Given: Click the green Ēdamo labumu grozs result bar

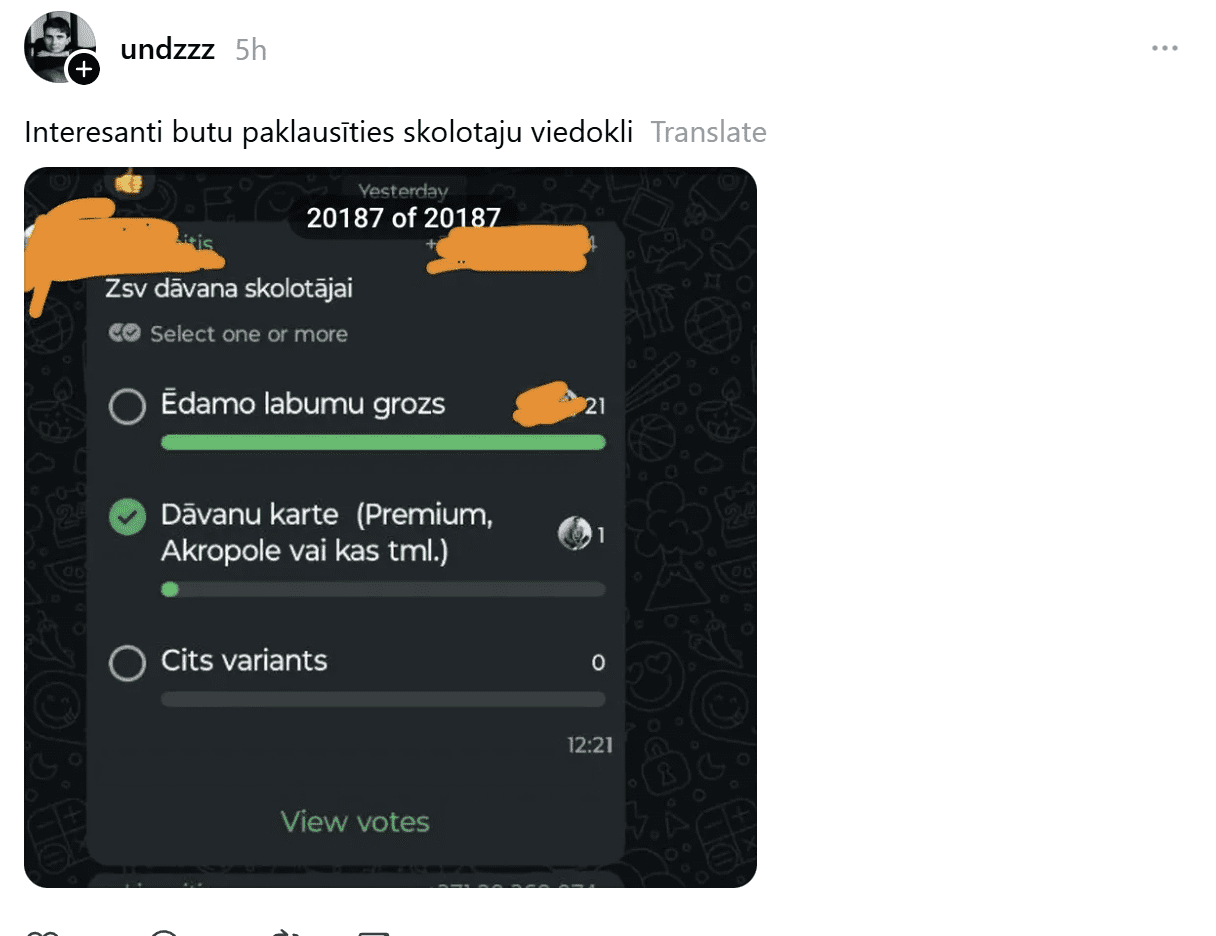Looking at the screenshot, I should tap(383, 442).
